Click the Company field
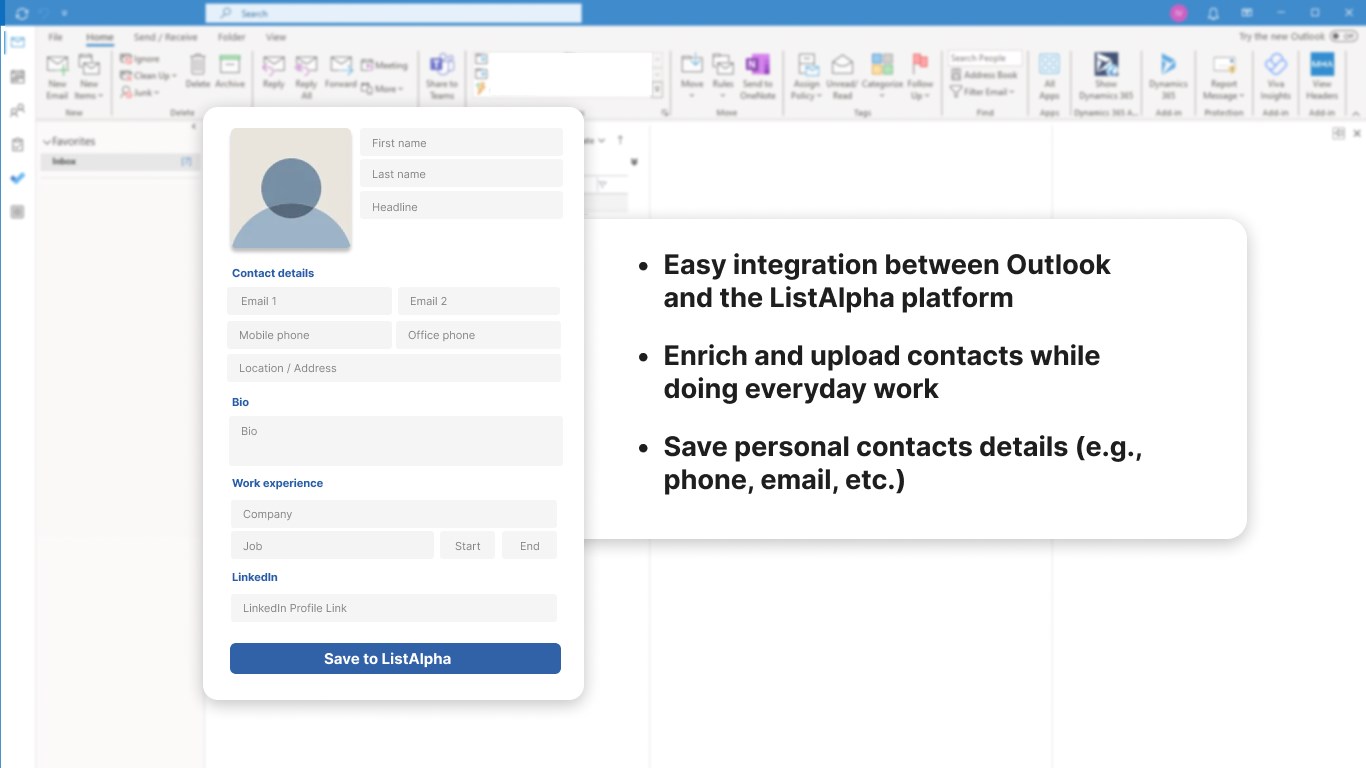 point(394,514)
